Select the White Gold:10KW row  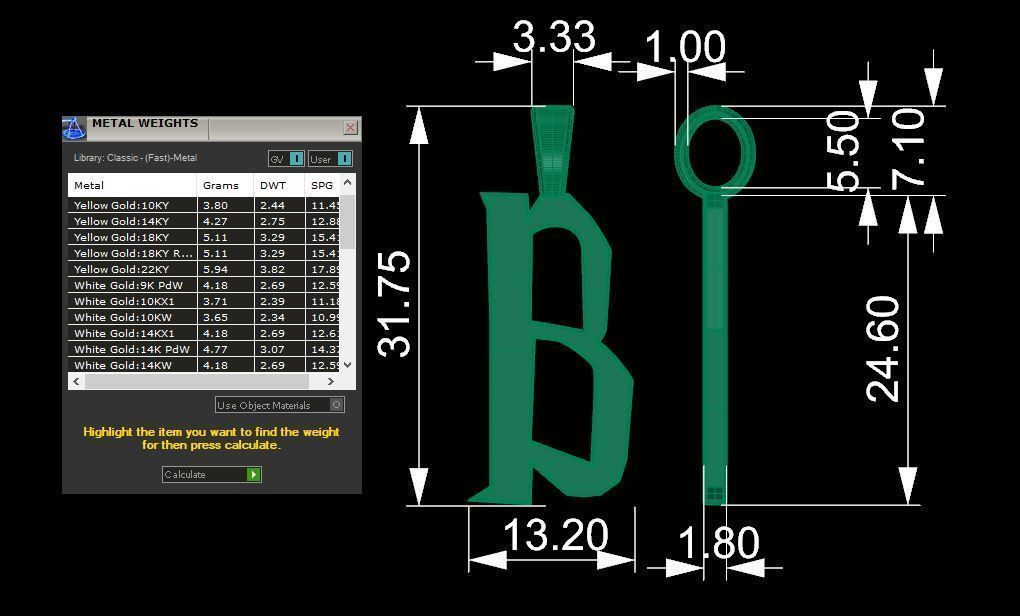(x=204, y=317)
